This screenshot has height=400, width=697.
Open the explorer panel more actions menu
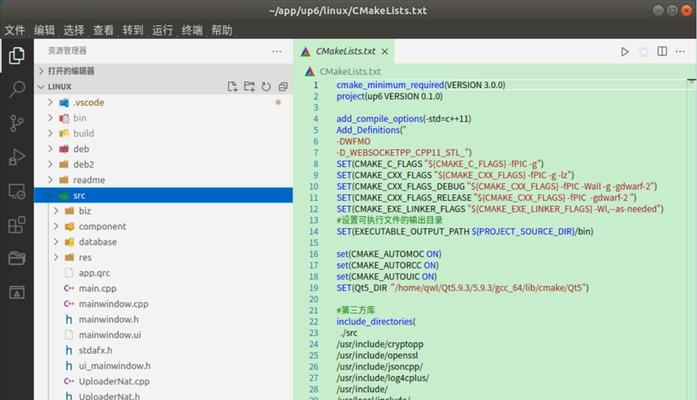[277, 52]
